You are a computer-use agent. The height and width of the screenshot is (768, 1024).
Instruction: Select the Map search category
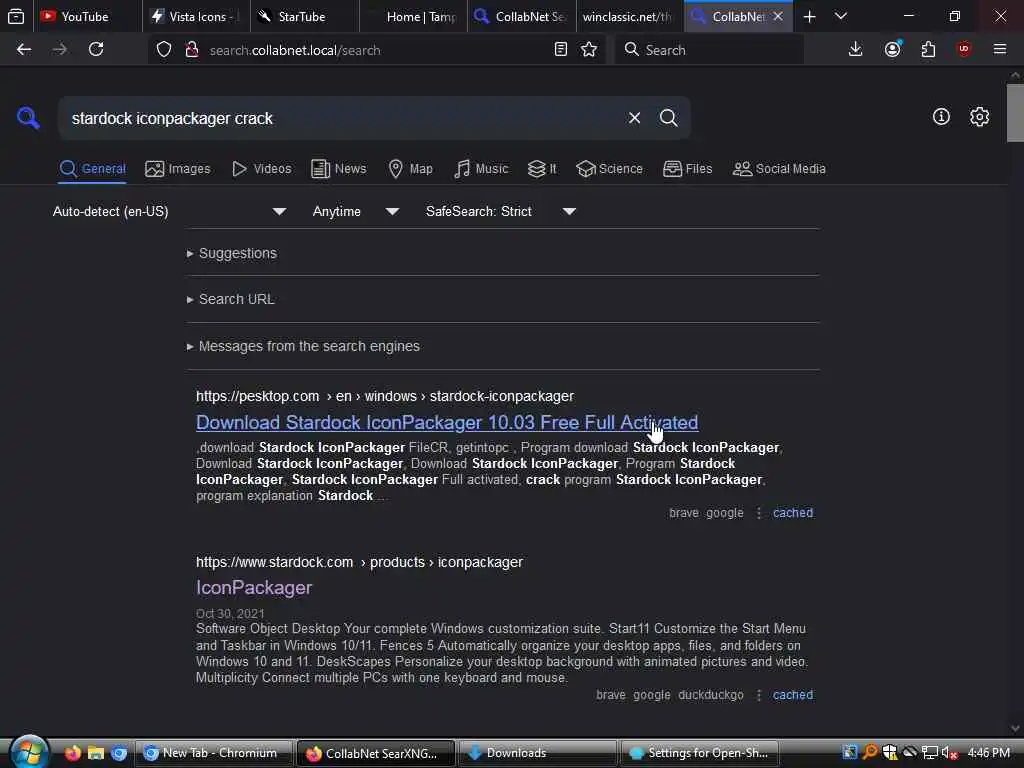[x=410, y=169]
